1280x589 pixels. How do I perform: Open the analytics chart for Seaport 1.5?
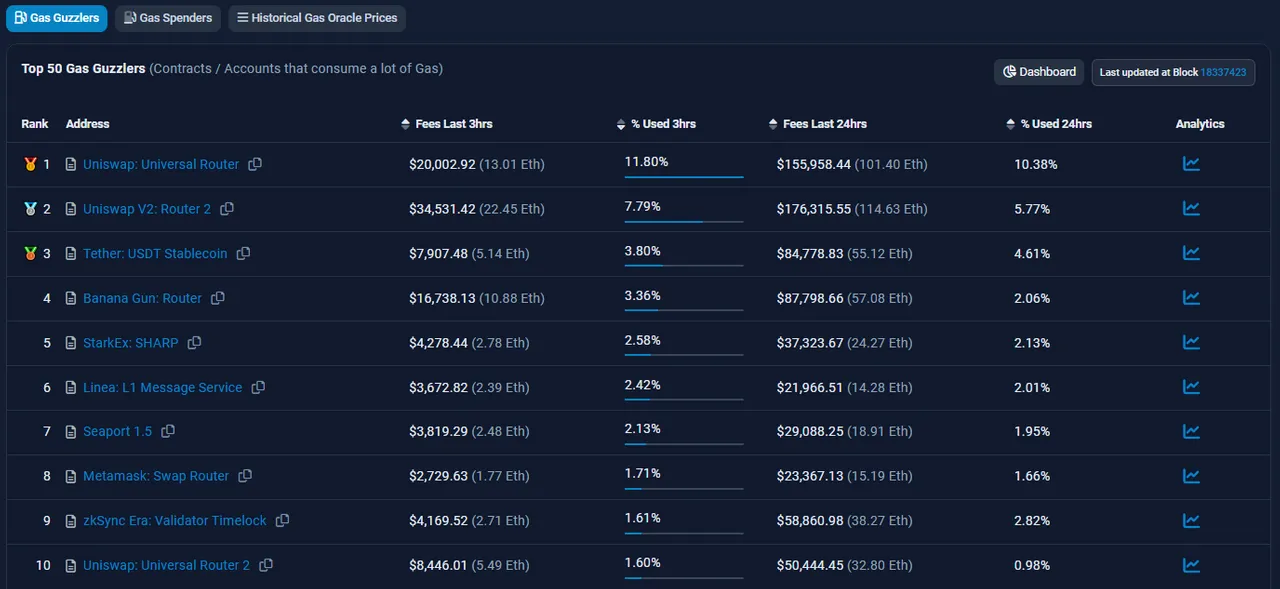coord(1191,431)
